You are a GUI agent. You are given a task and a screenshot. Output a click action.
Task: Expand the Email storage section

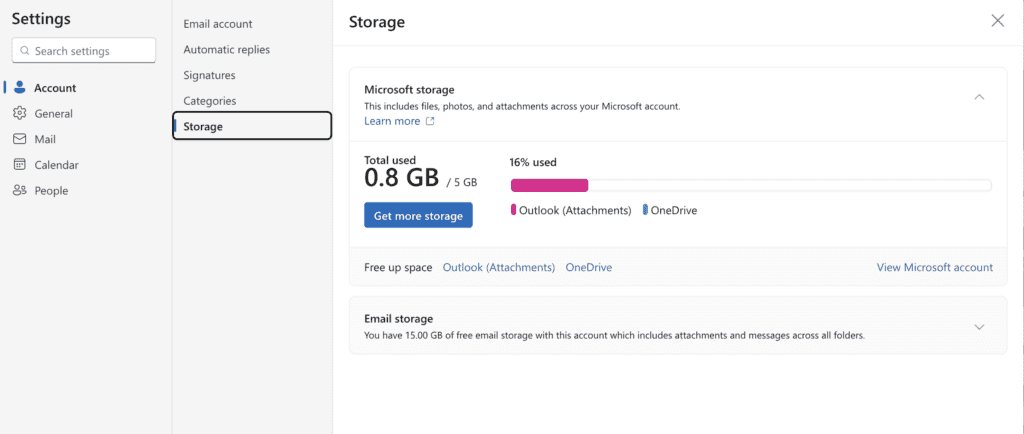pos(979,327)
